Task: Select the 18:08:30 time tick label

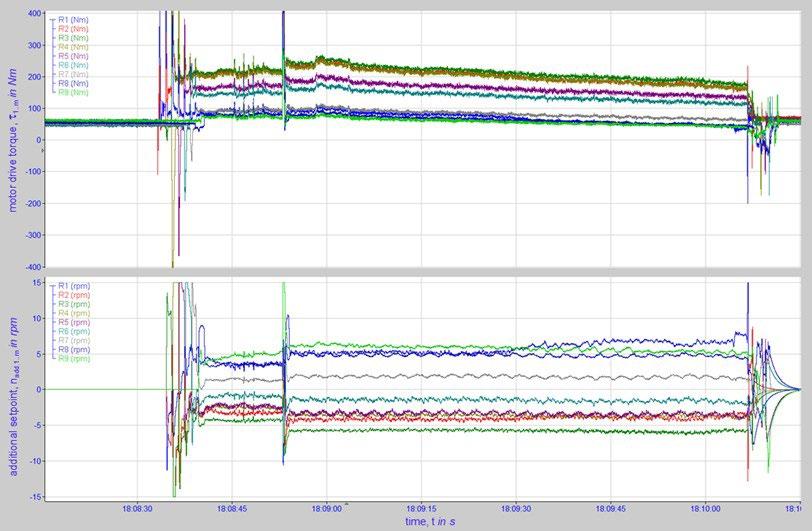Action: click(137, 509)
